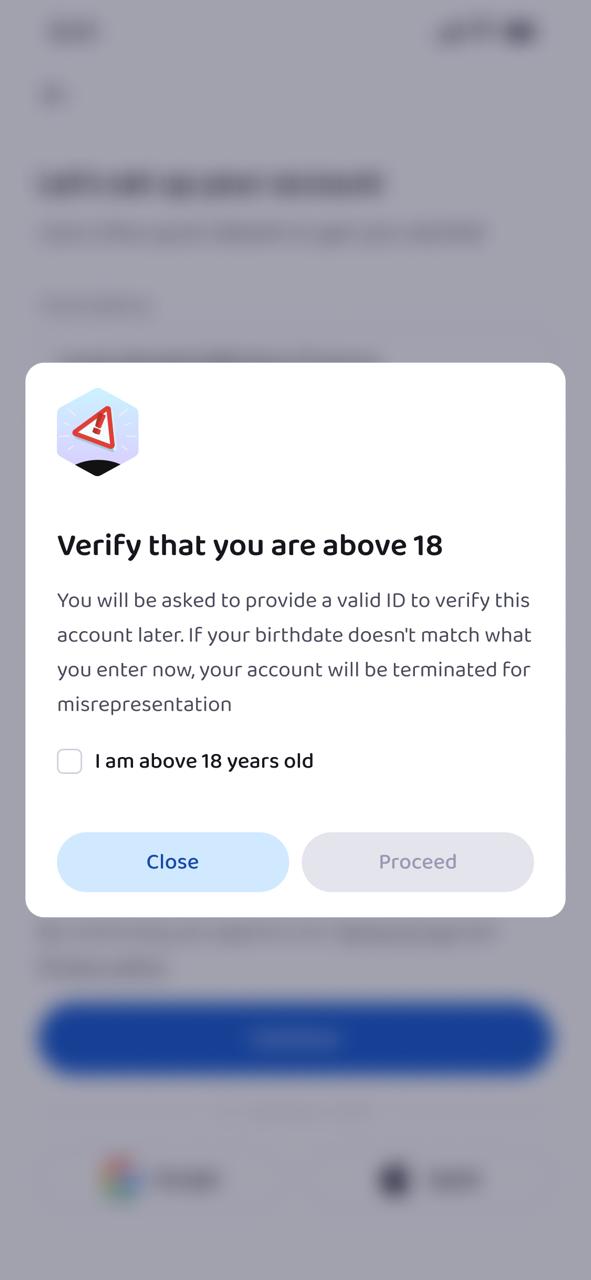
Task: Tap the battery indicator icon
Action: (x=519, y=31)
